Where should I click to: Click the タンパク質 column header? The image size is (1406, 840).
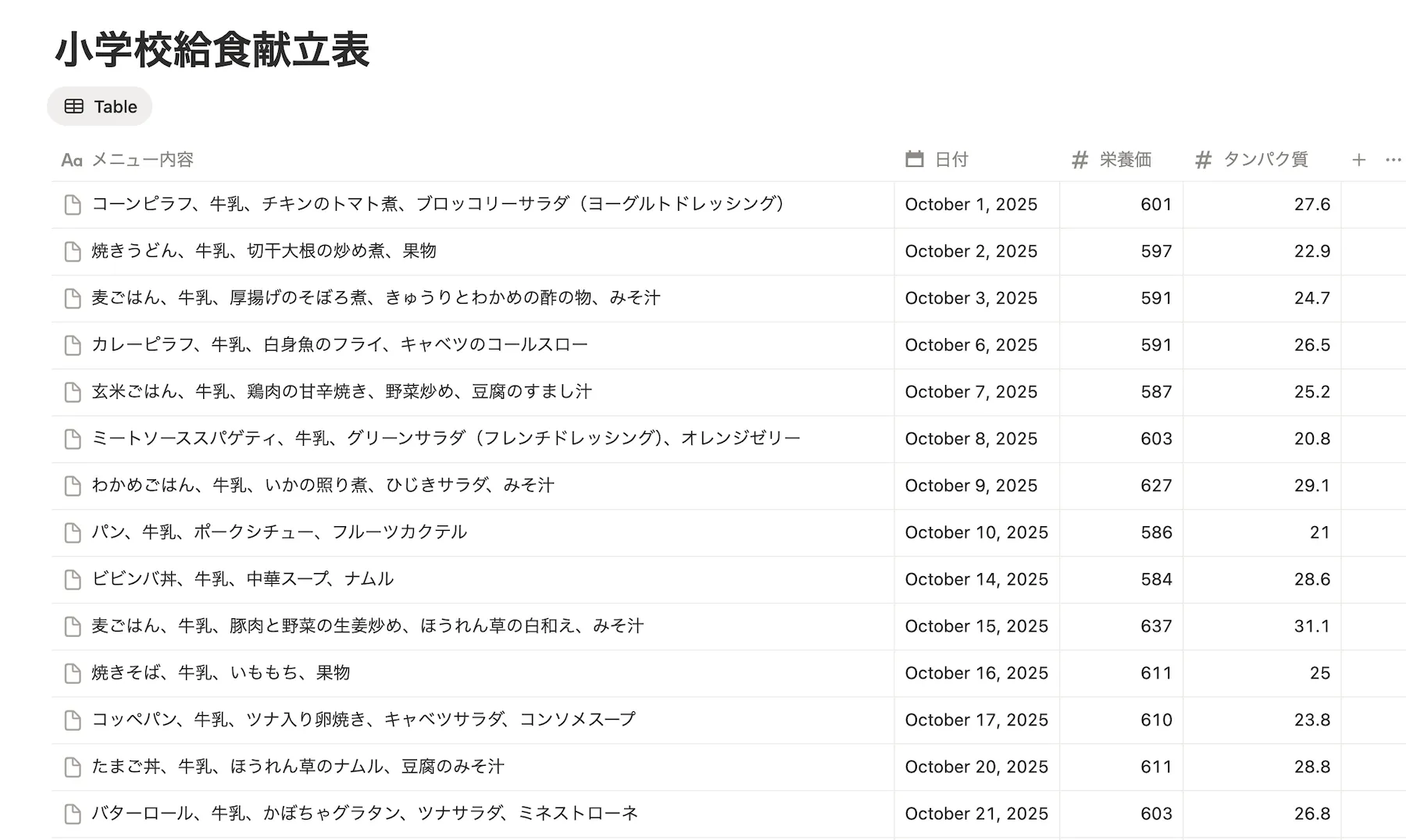(x=1264, y=160)
